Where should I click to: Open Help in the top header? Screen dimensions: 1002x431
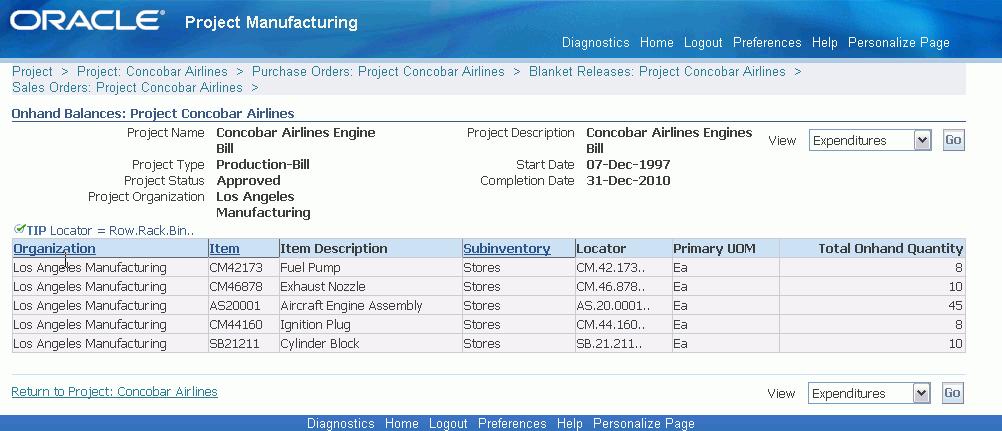click(x=824, y=43)
